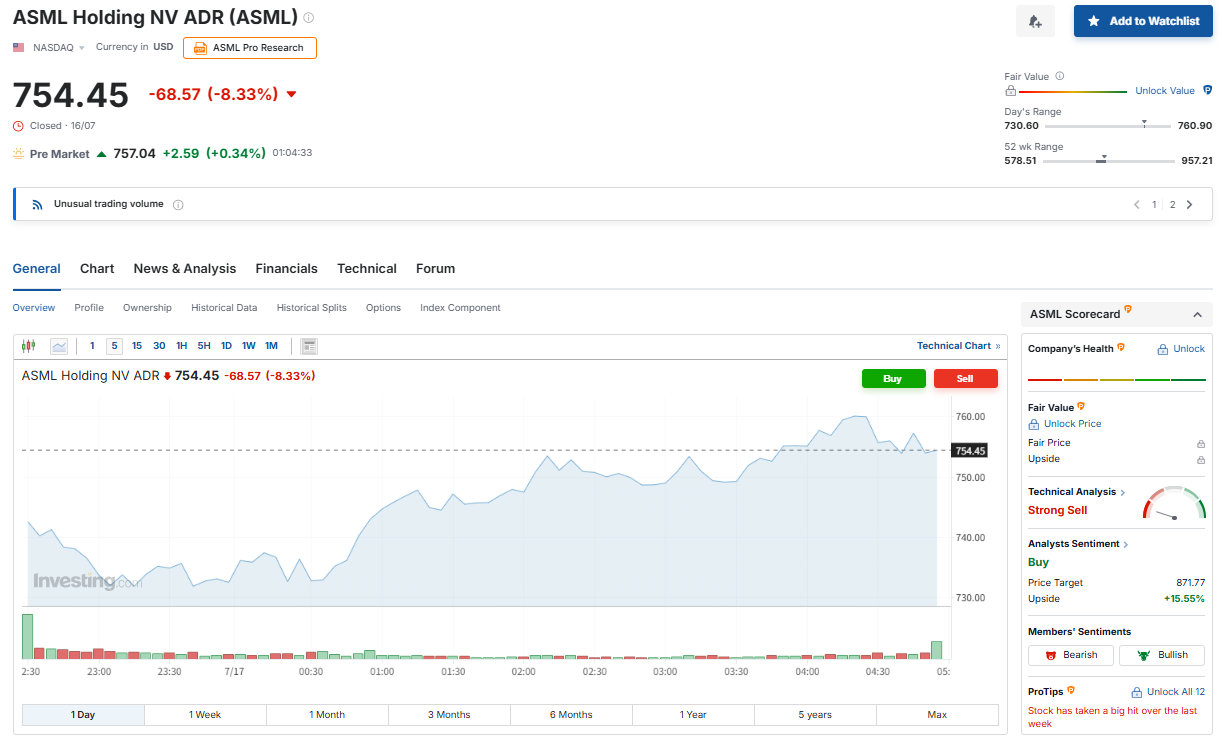The height and width of the screenshot is (736, 1222).
Task: Set chart interval to 1W
Action: [249, 346]
